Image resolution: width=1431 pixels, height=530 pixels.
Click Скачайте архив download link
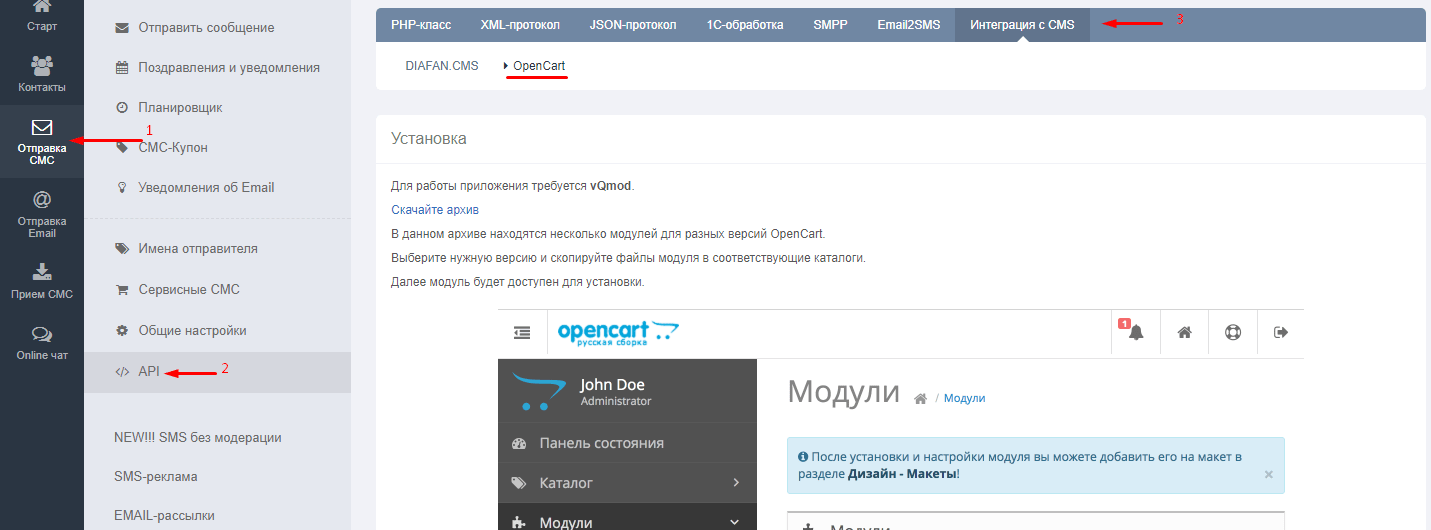[x=435, y=210]
